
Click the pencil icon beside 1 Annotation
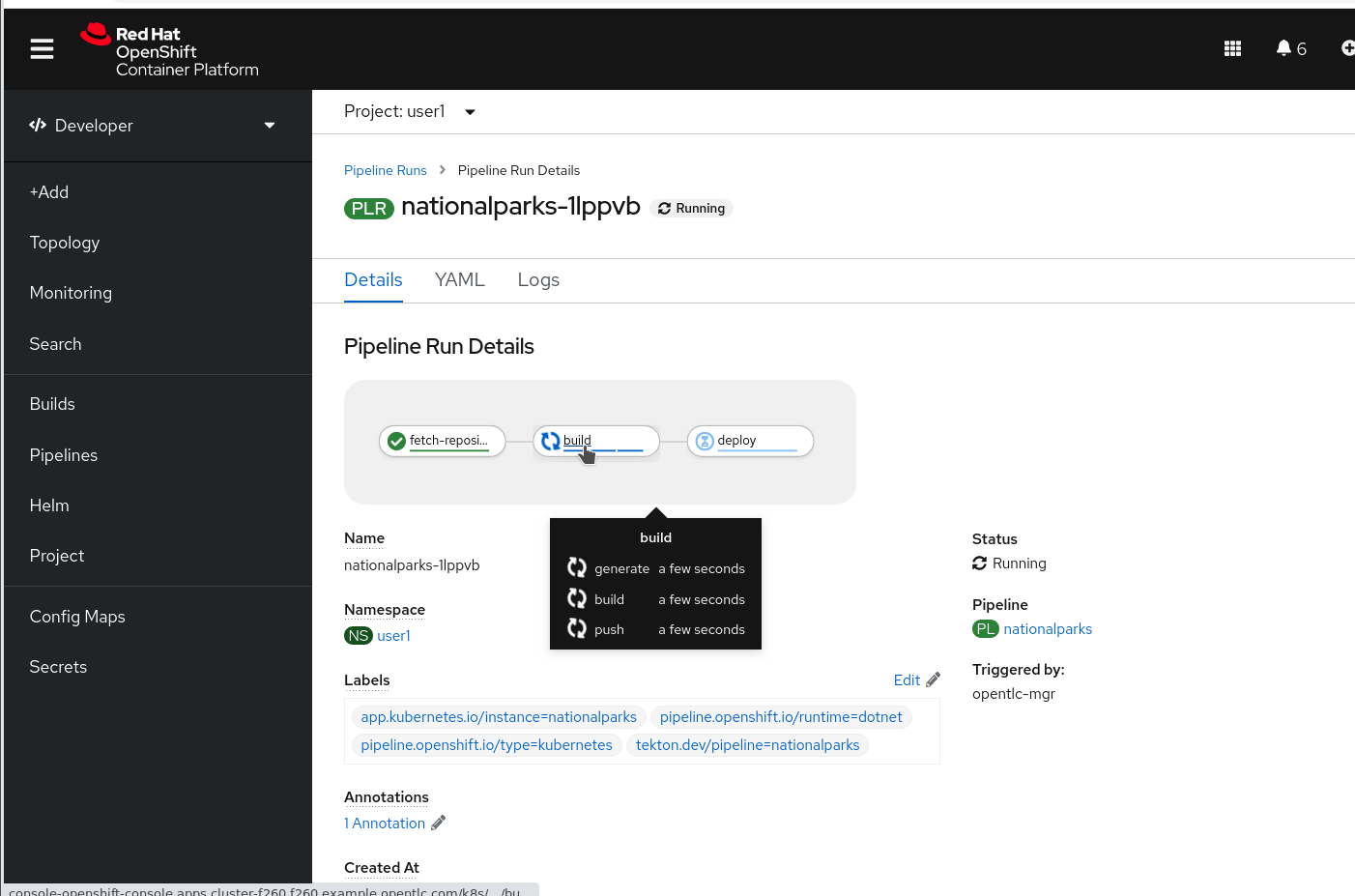click(438, 823)
